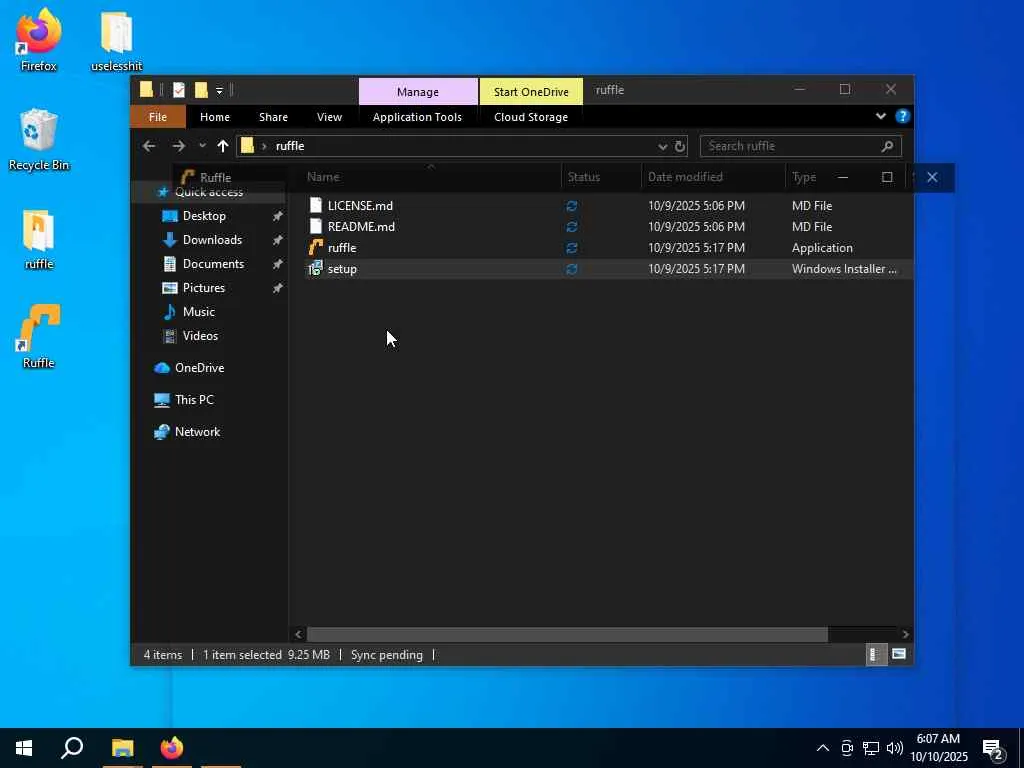The image size is (1024, 768).
Task: Select the ruffle zipped folder on desktop
Action: tap(39, 240)
